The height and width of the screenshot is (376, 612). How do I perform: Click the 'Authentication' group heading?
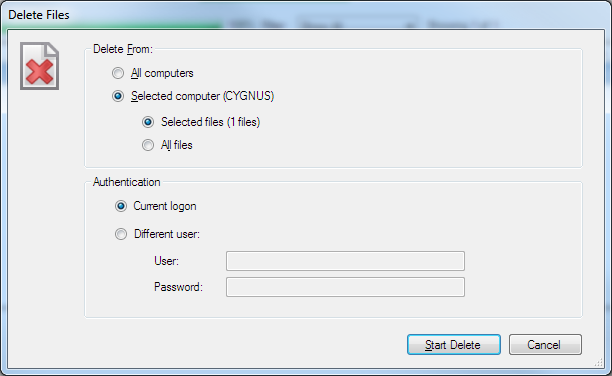126,182
